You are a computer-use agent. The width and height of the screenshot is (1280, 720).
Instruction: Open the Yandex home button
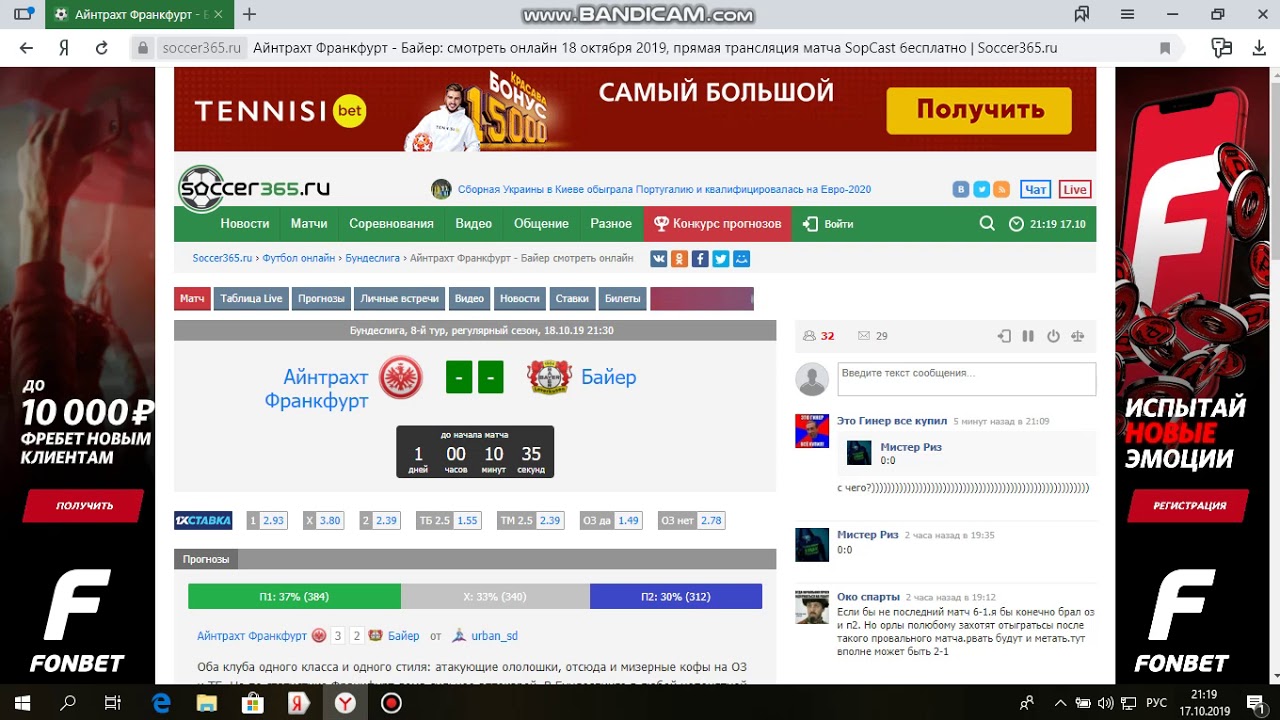64,48
